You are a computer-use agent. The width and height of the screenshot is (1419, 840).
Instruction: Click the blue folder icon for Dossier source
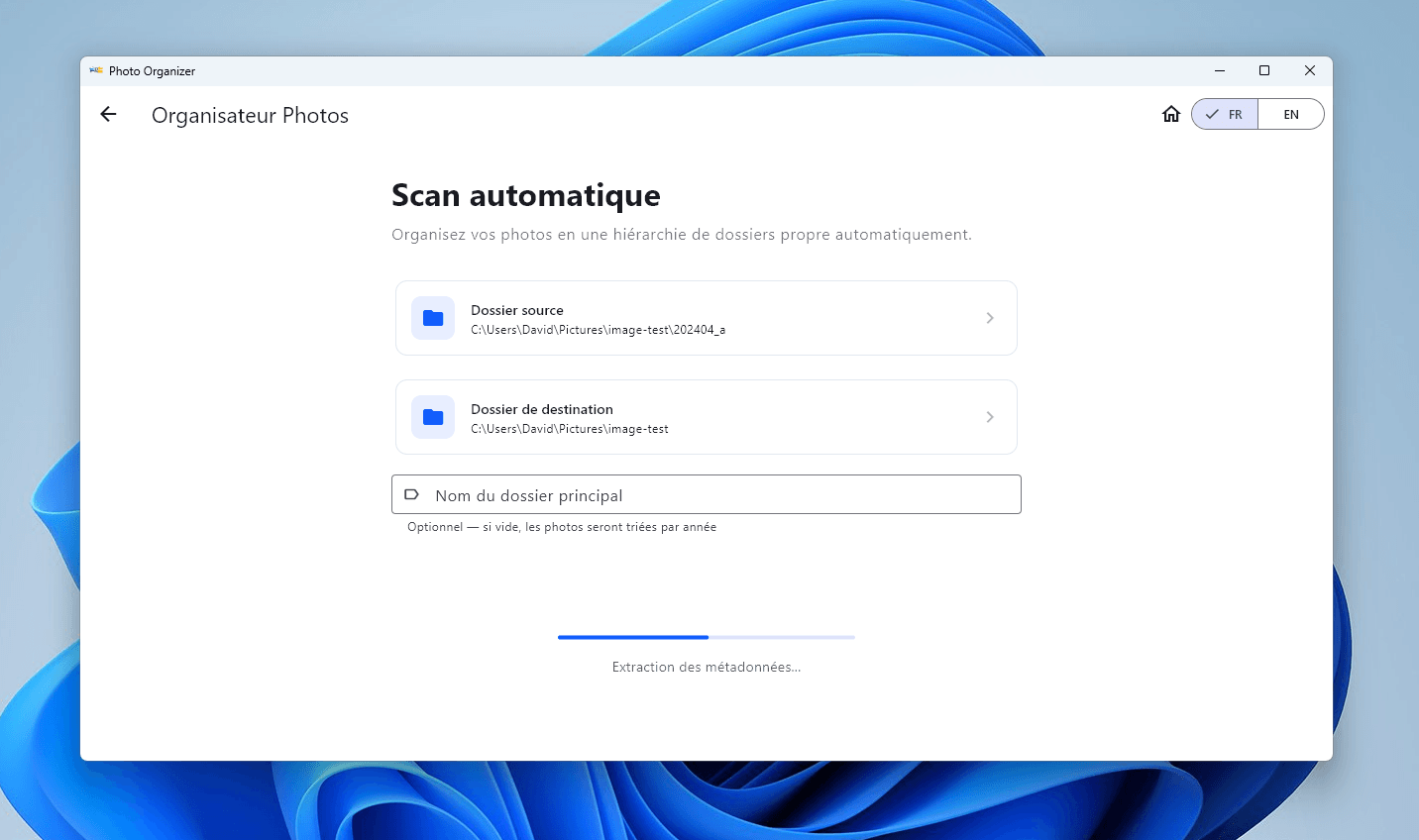click(433, 318)
